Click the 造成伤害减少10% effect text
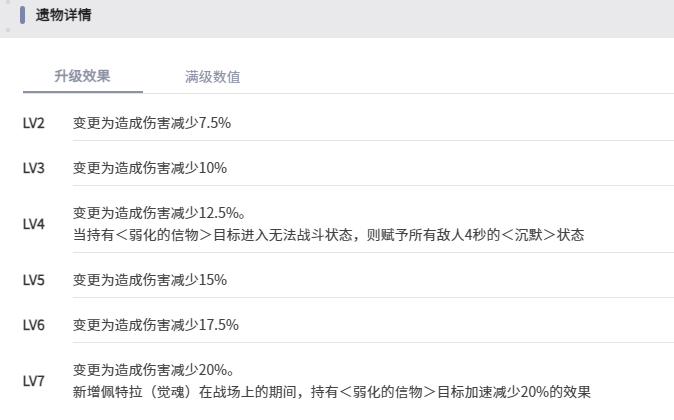Screen dimensions: 674x420 pyautogui.click(x=150, y=168)
